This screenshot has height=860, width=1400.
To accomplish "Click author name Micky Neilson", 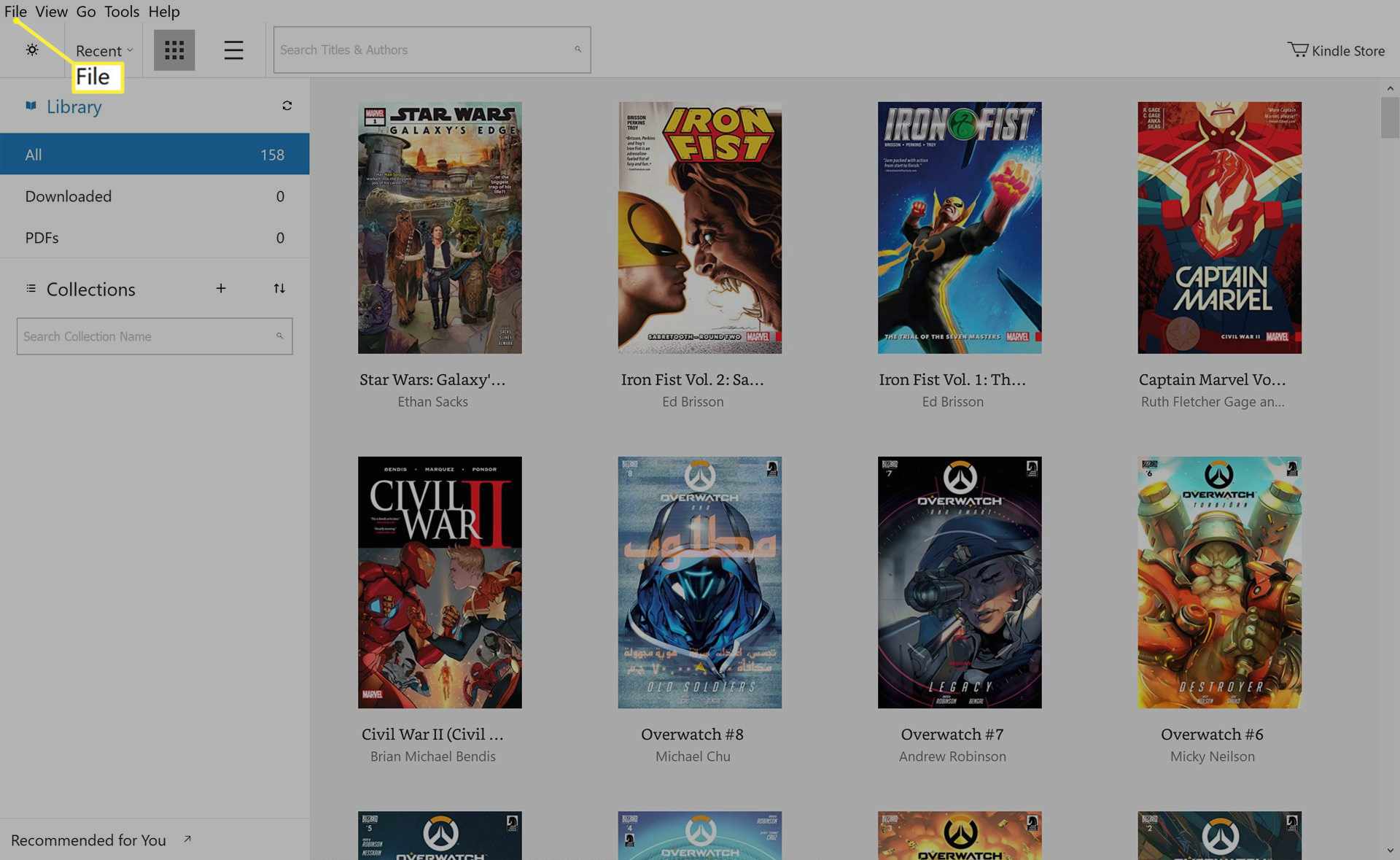I will (x=1212, y=756).
